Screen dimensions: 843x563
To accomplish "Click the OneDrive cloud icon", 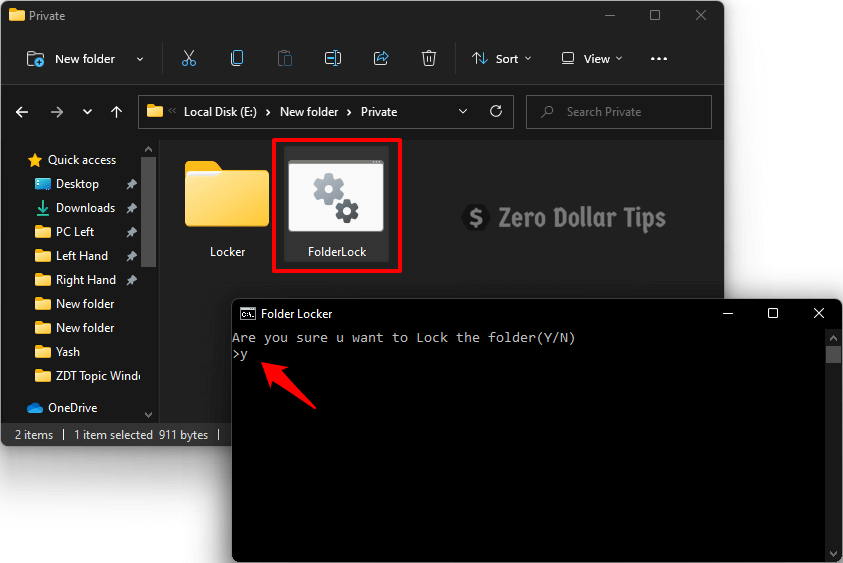I will point(35,408).
